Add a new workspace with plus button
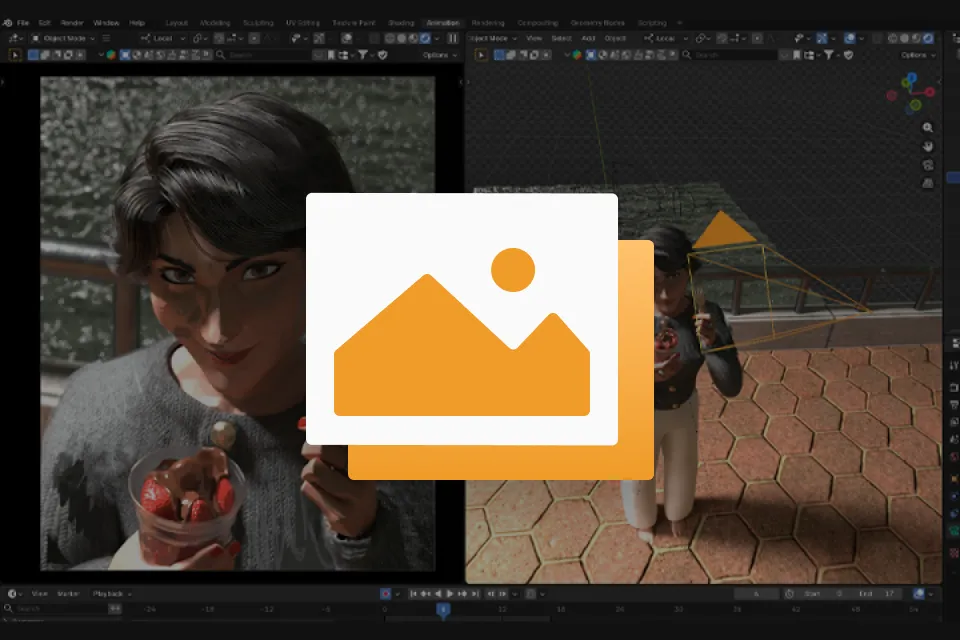 point(680,23)
